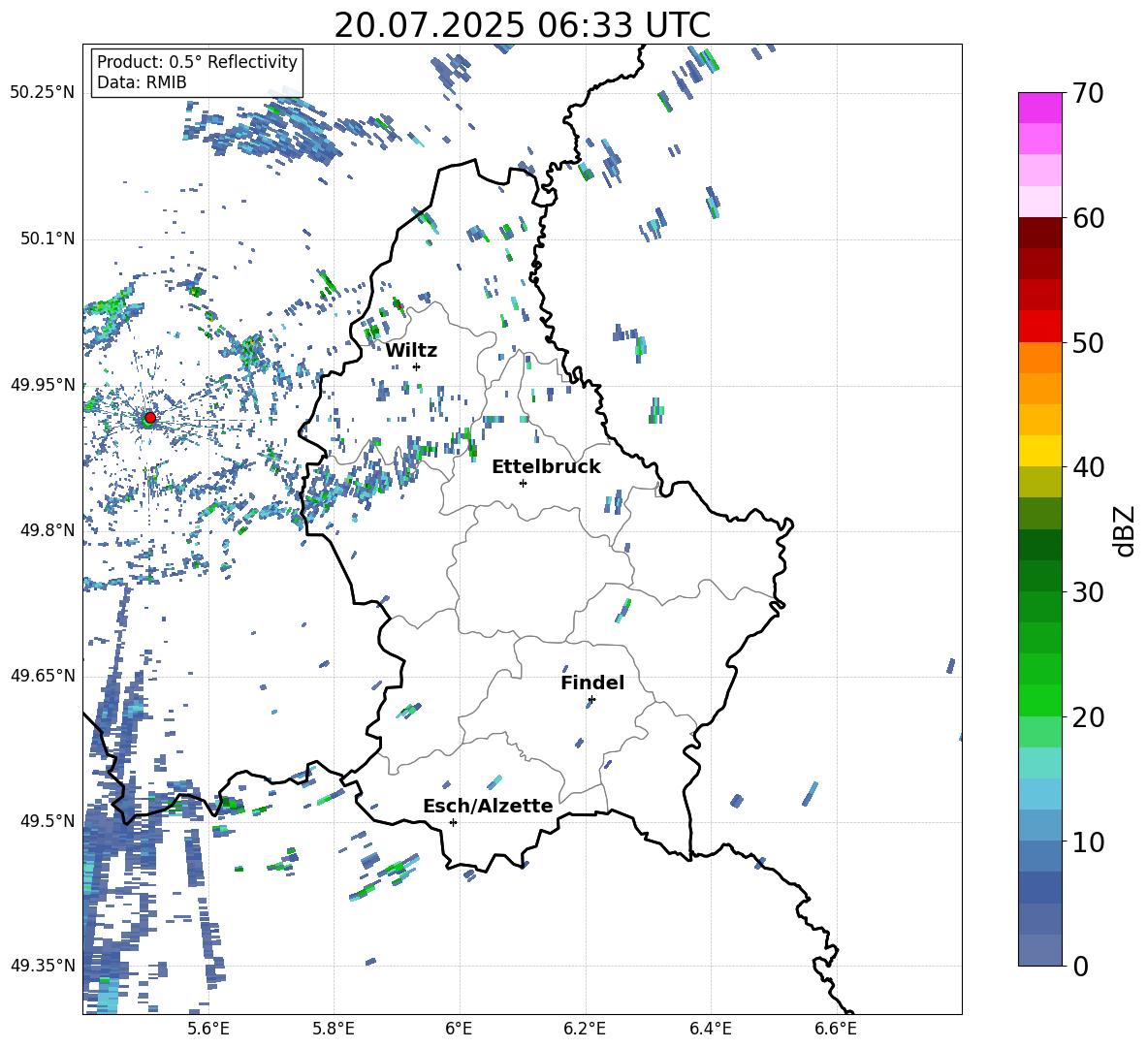This screenshot has width=1148, height=1048.
Task: Click the colorbar tick label 20
Action: [1087, 717]
